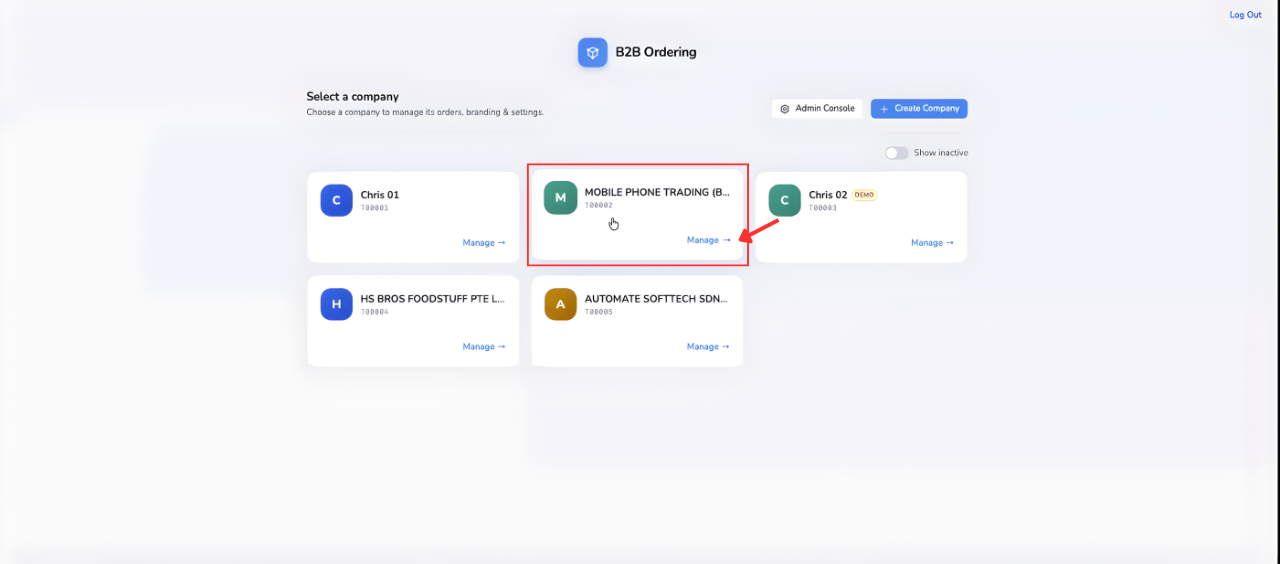The height and width of the screenshot is (564, 1280).
Task: Click the blue H avatar of HS Bros Foodstuff
Action: [336, 304]
